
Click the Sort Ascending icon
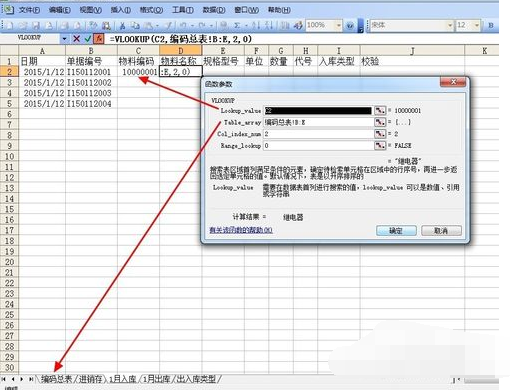click(x=256, y=25)
